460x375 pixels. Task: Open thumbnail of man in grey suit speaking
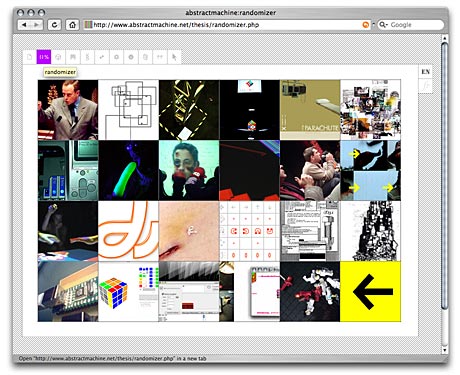pos(68,110)
